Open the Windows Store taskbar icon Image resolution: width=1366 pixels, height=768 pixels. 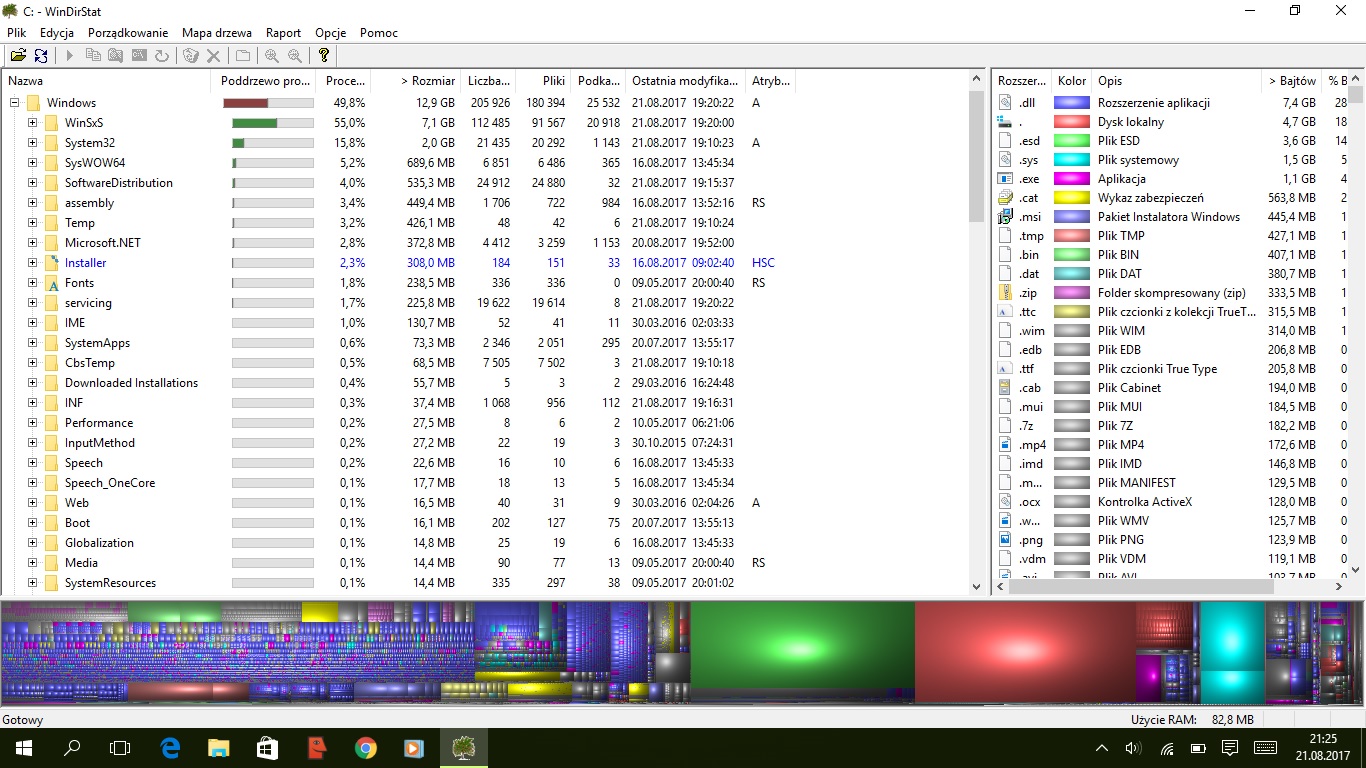tap(267, 747)
